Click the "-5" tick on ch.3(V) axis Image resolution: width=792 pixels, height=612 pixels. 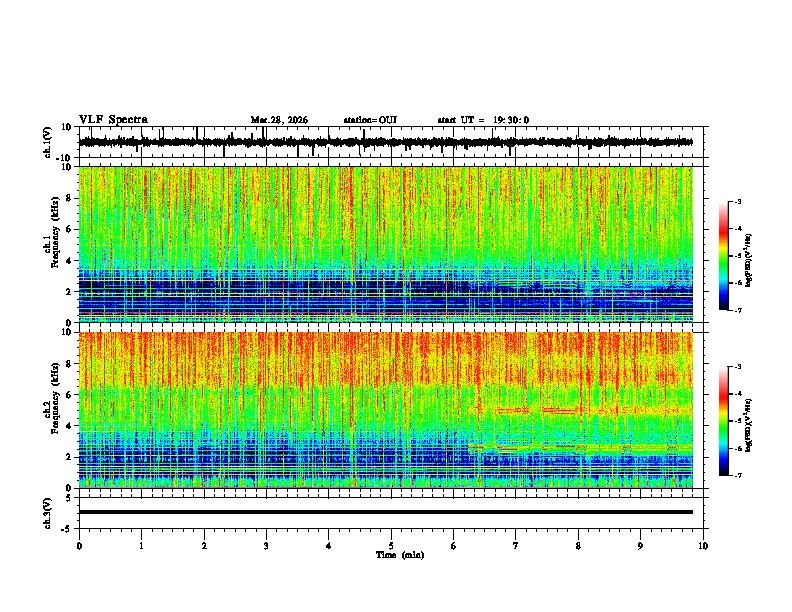click(x=68, y=529)
